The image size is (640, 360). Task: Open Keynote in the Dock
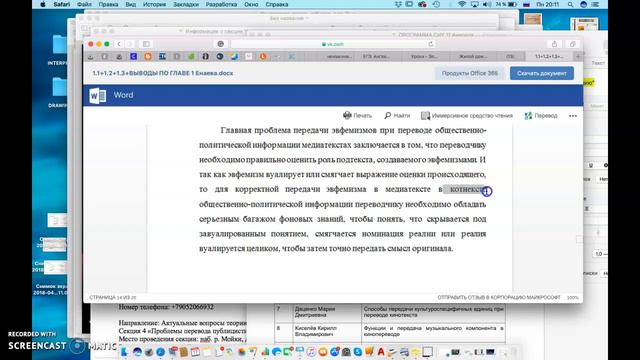pyautogui.click(x=300, y=351)
